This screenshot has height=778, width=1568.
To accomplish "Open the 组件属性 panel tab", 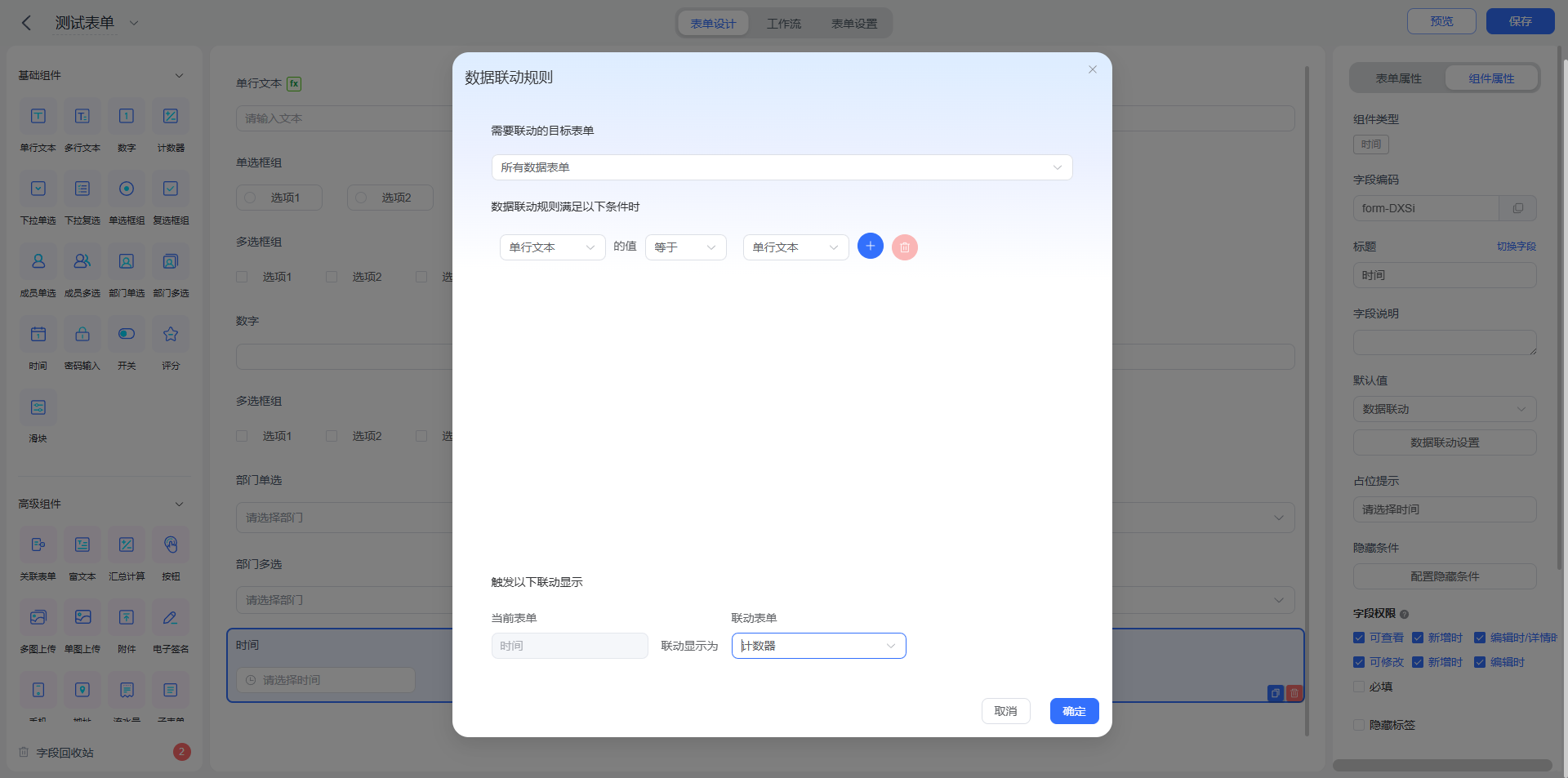I will pos(1491,78).
